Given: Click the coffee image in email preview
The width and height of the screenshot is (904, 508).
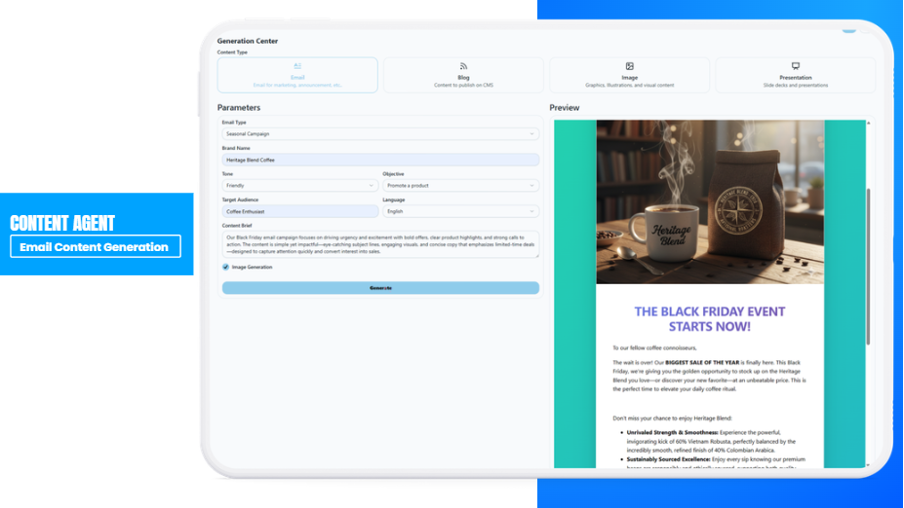Looking at the screenshot, I should click(710, 202).
